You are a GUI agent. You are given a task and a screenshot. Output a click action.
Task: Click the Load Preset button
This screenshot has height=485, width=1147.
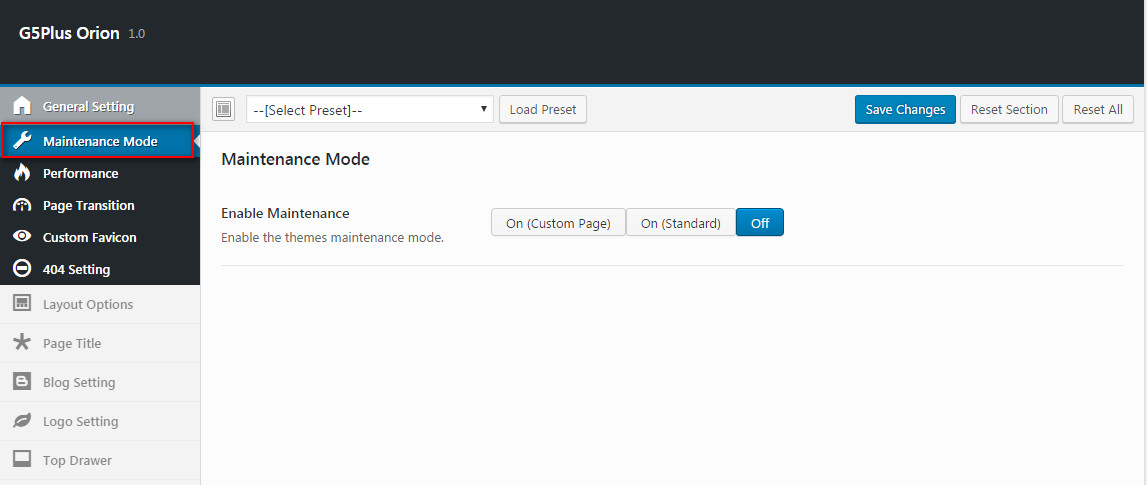543,110
